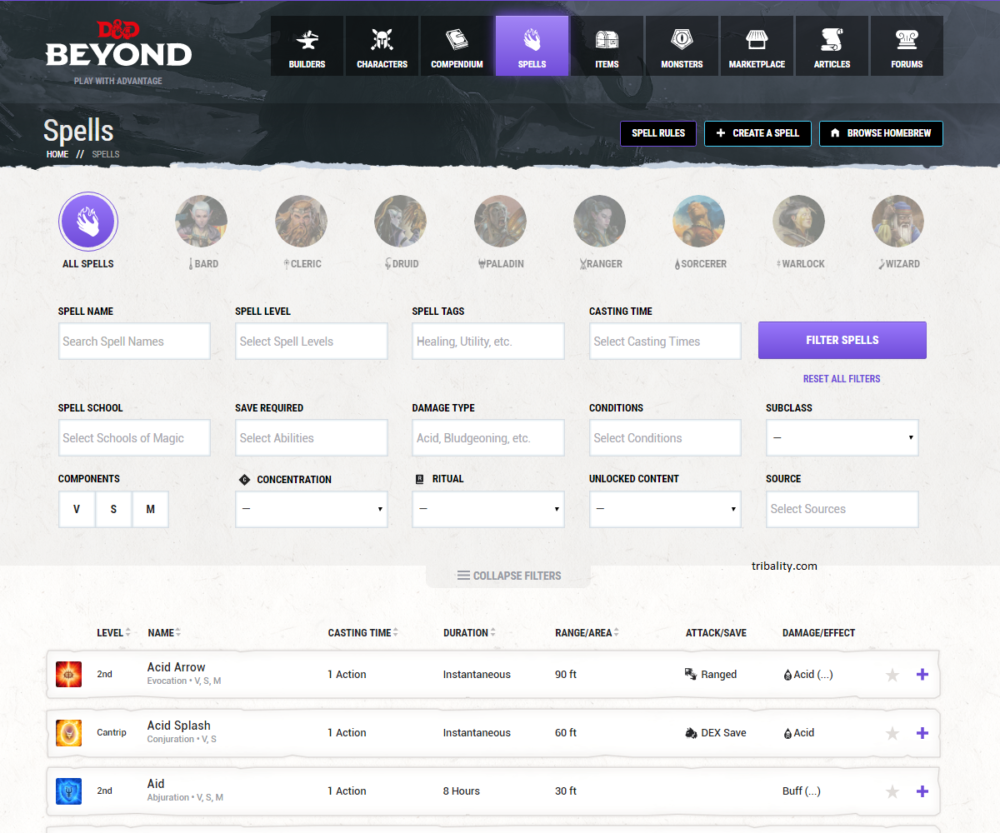Open the Marketplace navigation tab
This screenshot has height=833, width=1000.
(x=757, y=46)
